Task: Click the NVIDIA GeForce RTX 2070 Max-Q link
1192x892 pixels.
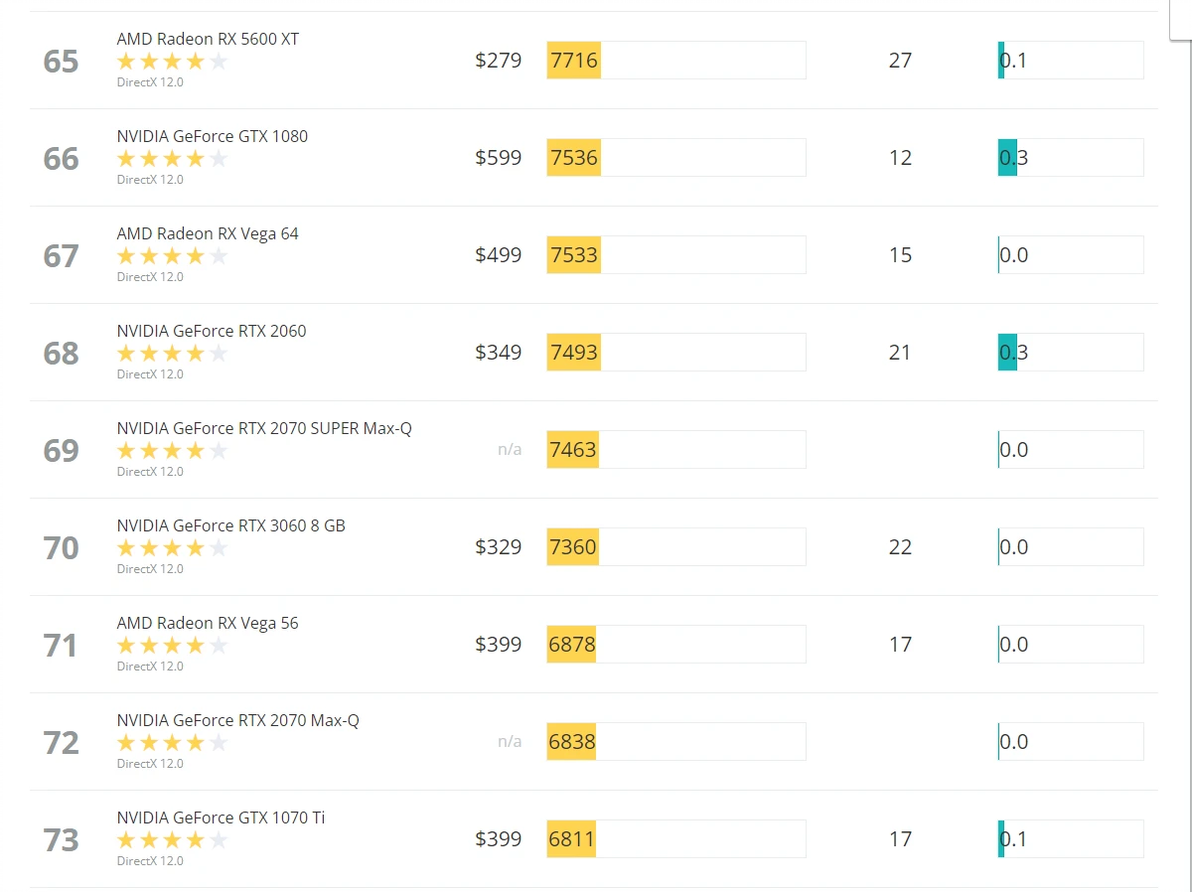Action: (238, 720)
